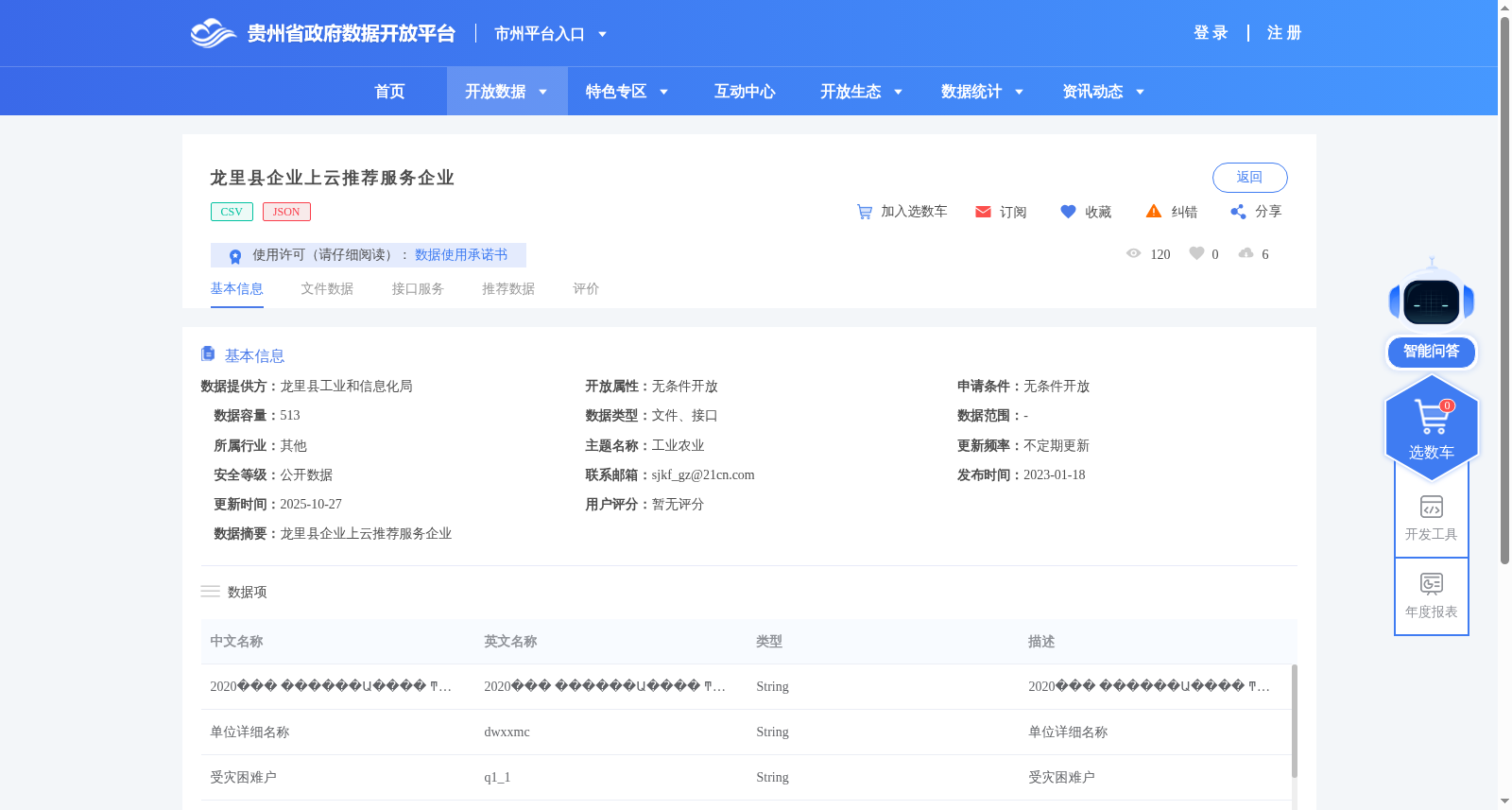Click the CSV format tag
The image size is (1512, 810).
coord(232,212)
